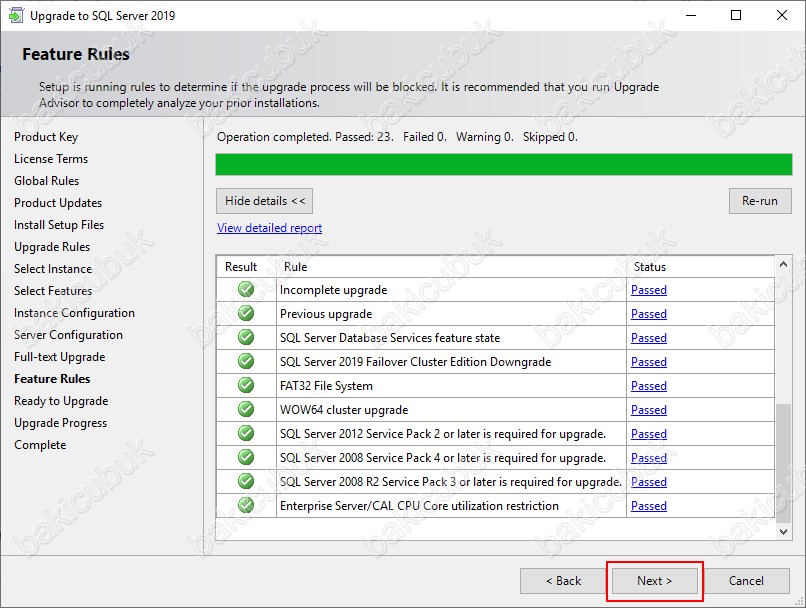Click the check icon for WOW64 cluster upgrade

(246, 409)
